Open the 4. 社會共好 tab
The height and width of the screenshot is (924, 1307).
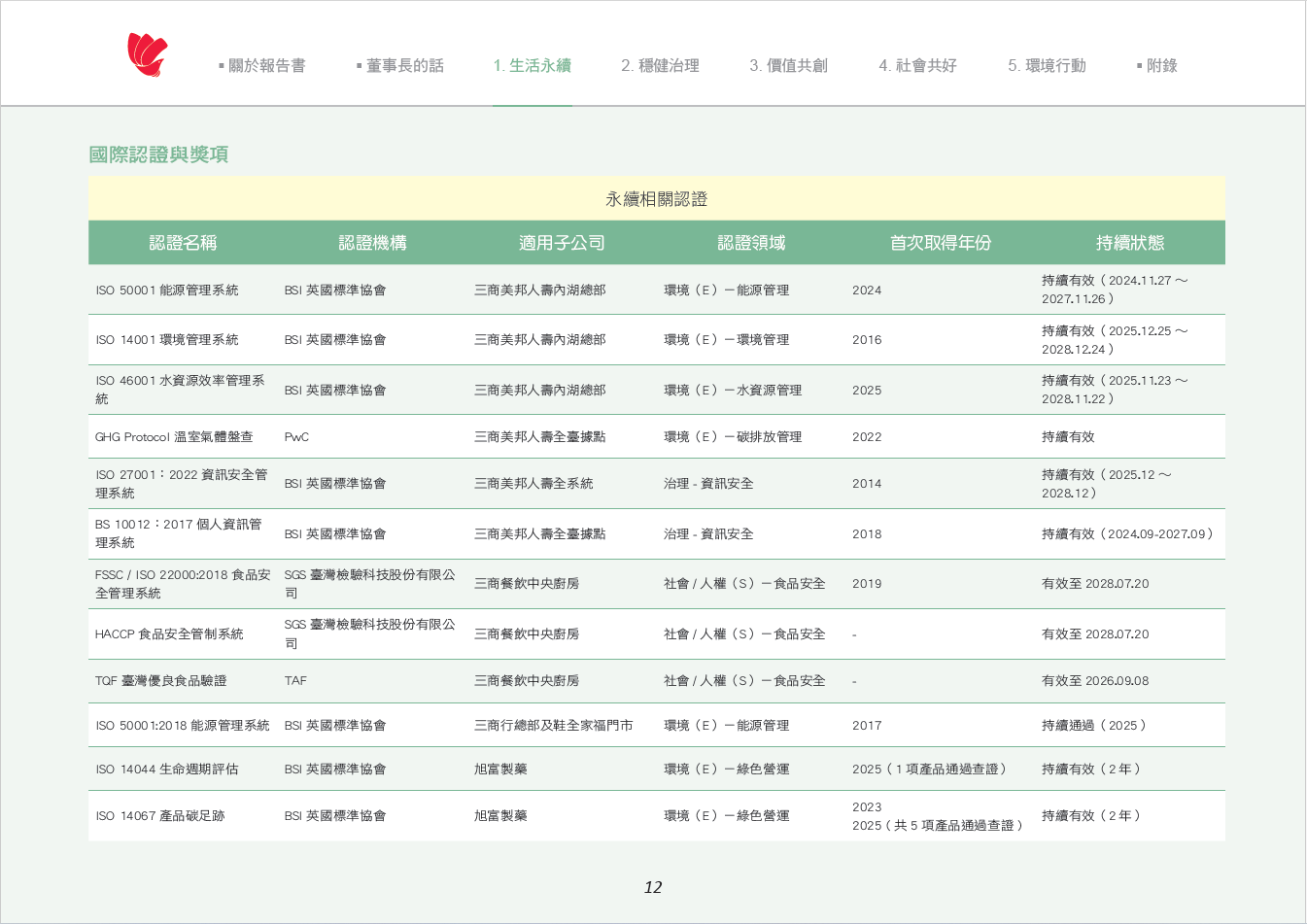pos(917,65)
